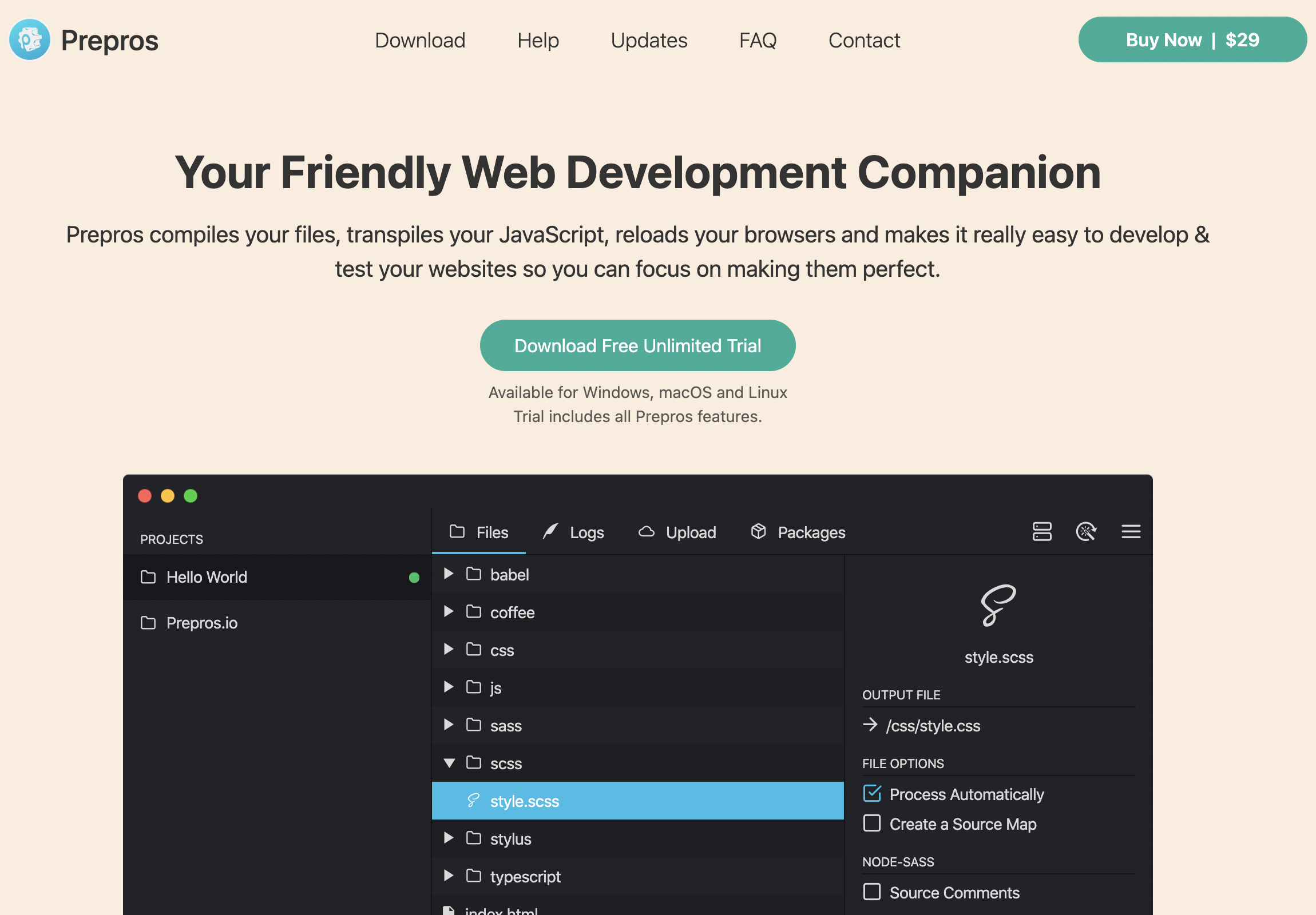Enable Source Comments checkbox

click(872, 892)
